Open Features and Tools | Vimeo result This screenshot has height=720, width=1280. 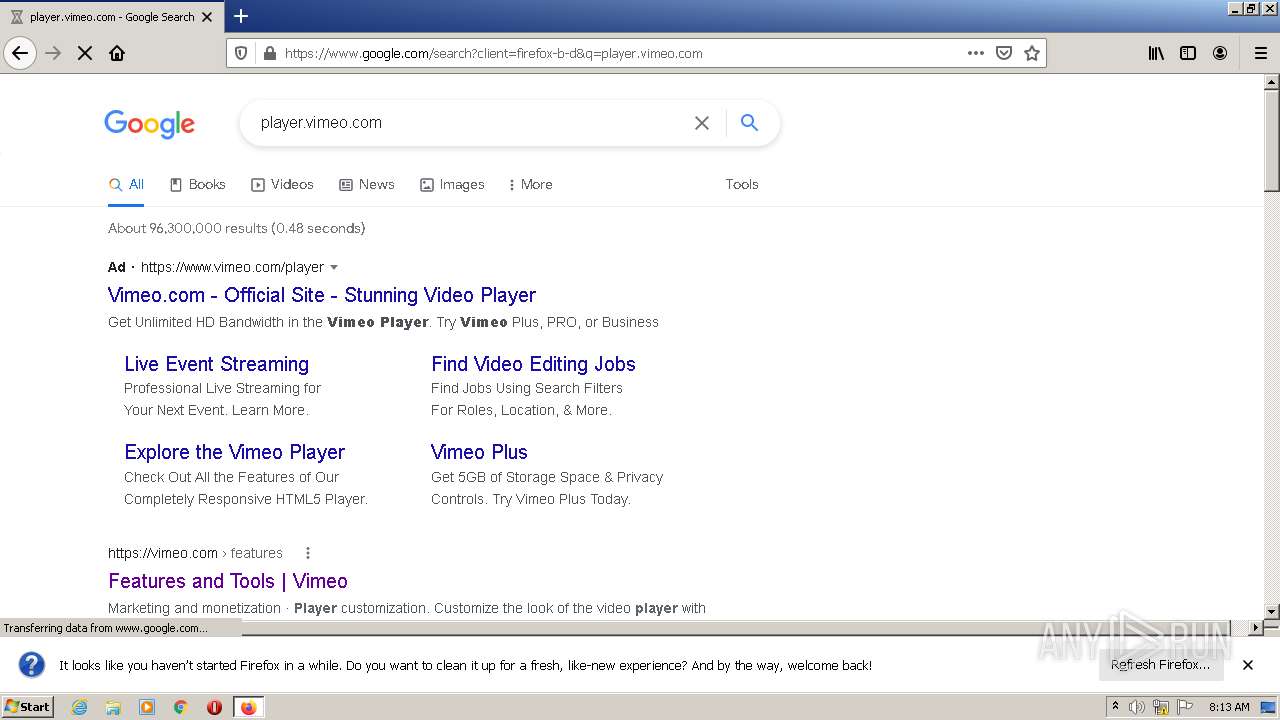pyautogui.click(x=228, y=581)
